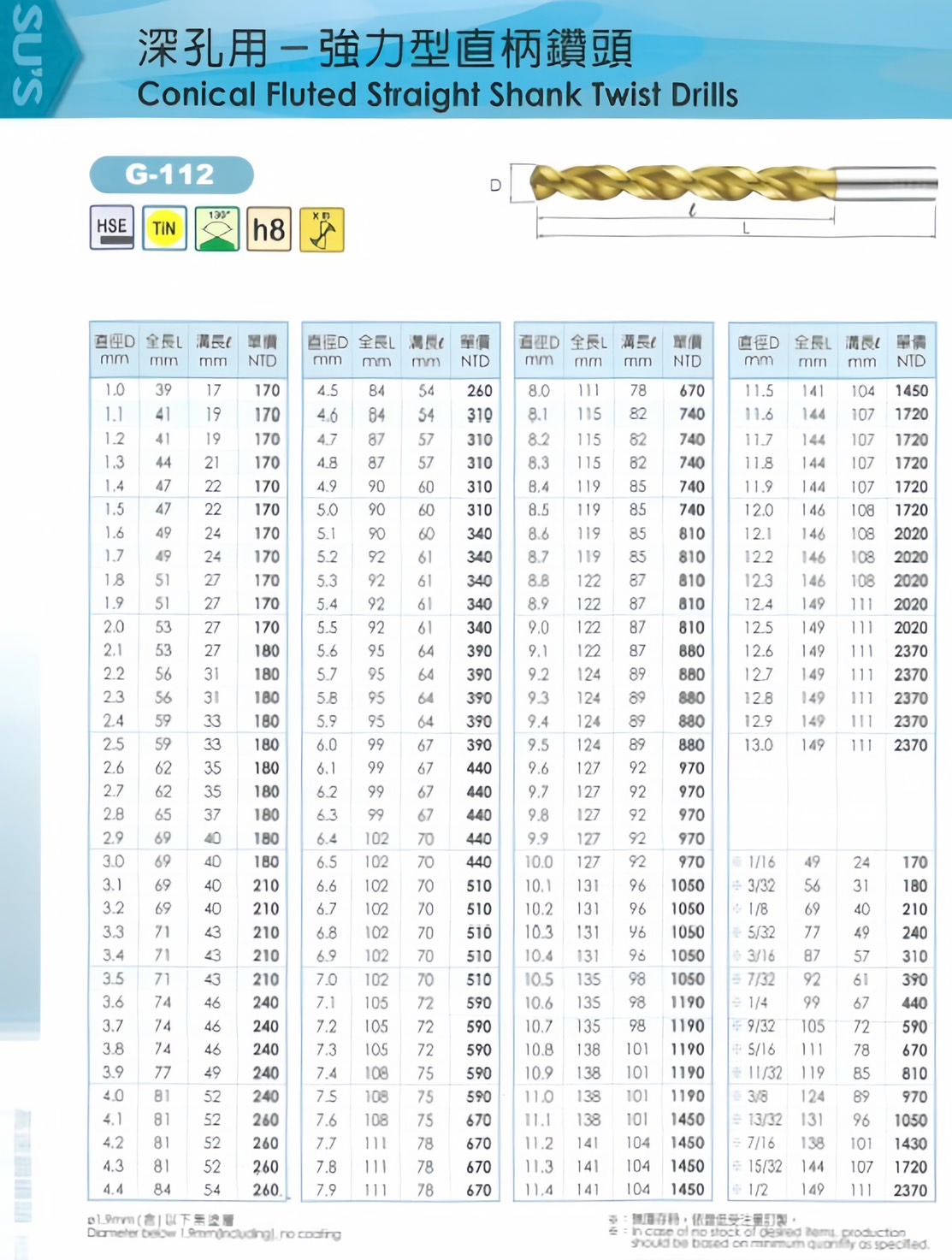Click the Chinese title 深孔用-強力型直柄鑽頭

click(386, 48)
